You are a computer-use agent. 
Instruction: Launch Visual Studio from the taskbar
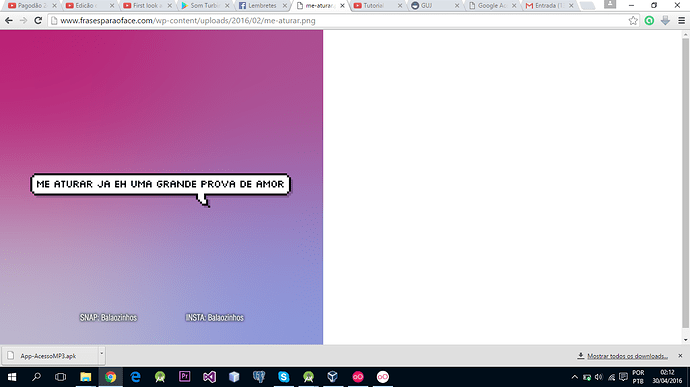coord(209,377)
